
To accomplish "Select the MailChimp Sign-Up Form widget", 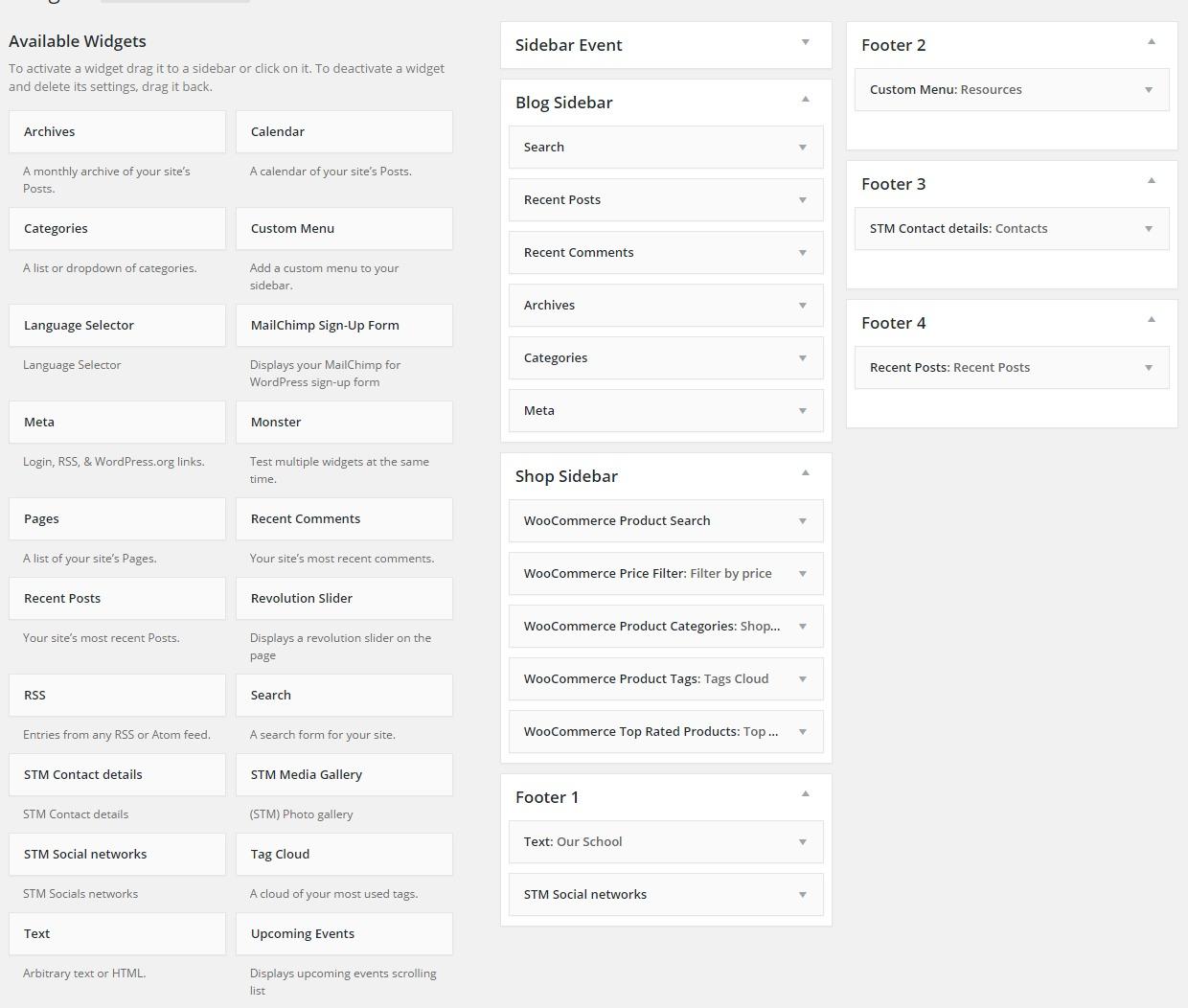I will [344, 326].
